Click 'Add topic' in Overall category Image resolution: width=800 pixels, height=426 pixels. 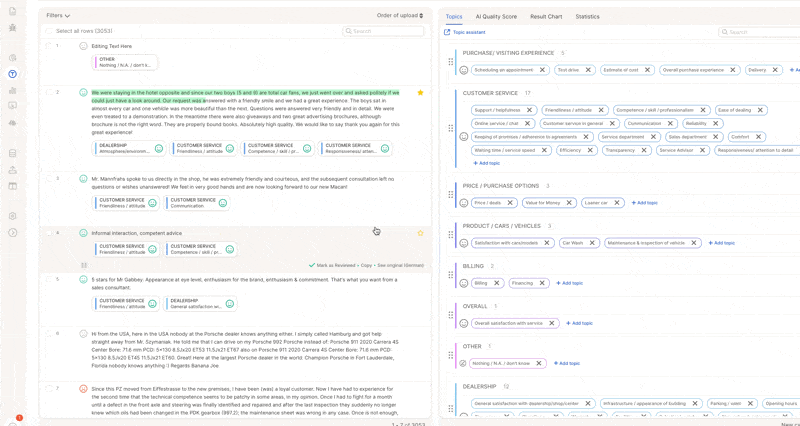[x=579, y=323]
